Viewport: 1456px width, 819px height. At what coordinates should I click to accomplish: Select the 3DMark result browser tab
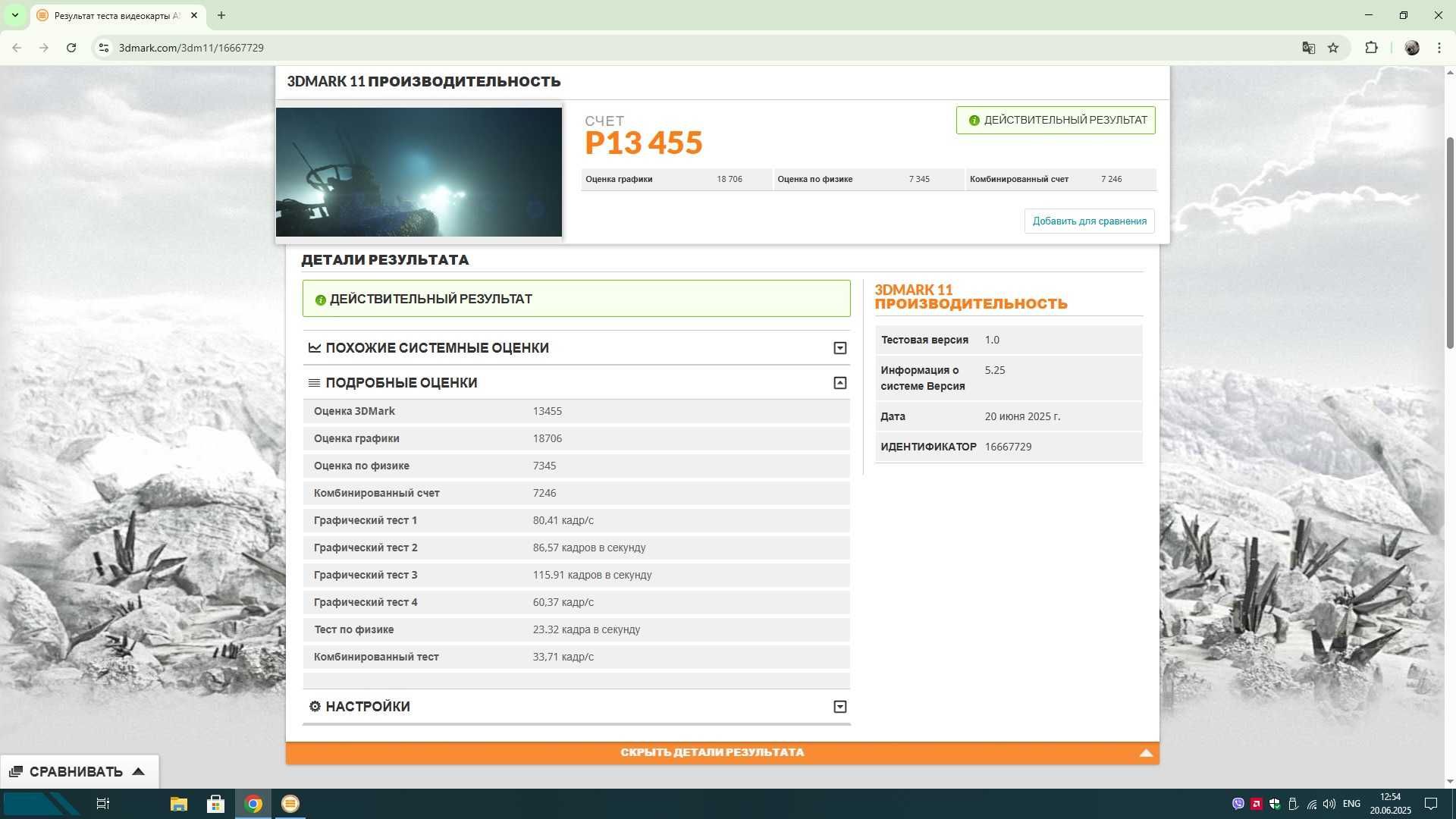tap(118, 15)
